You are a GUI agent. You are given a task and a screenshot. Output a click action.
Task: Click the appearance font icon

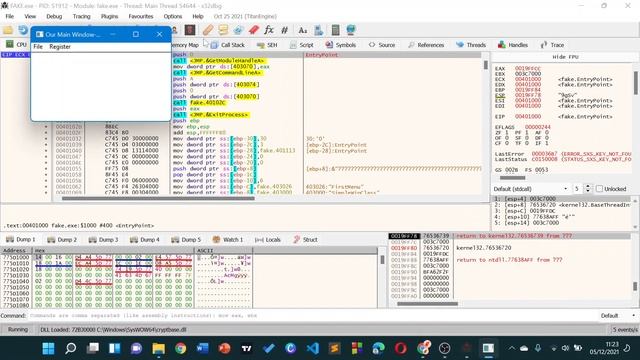click(302, 30)
